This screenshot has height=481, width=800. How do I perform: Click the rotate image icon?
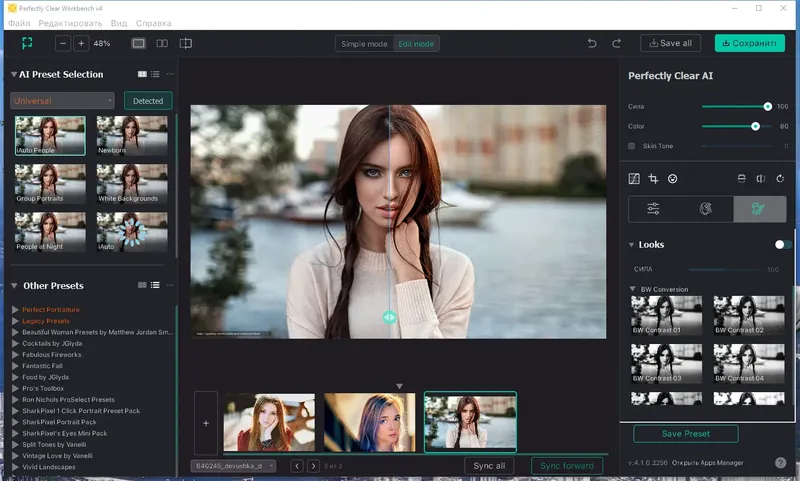coord(780,179)
